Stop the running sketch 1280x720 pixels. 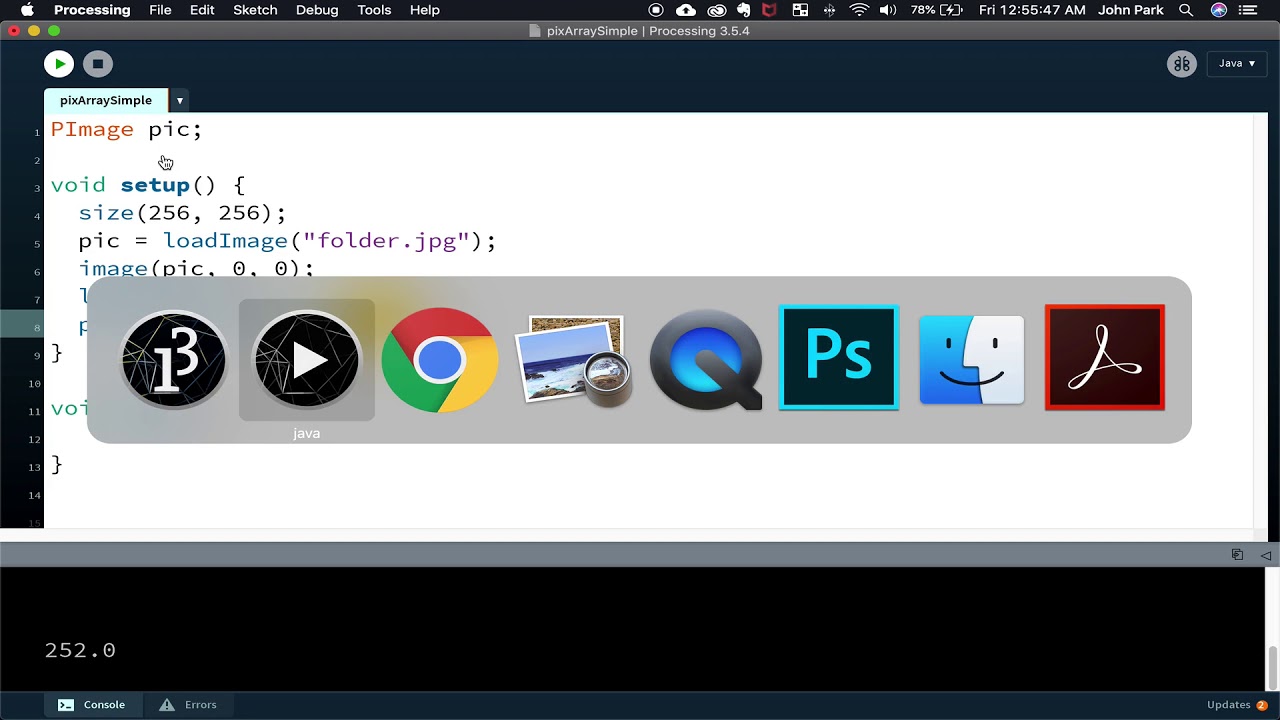click(x=97, y=64)
